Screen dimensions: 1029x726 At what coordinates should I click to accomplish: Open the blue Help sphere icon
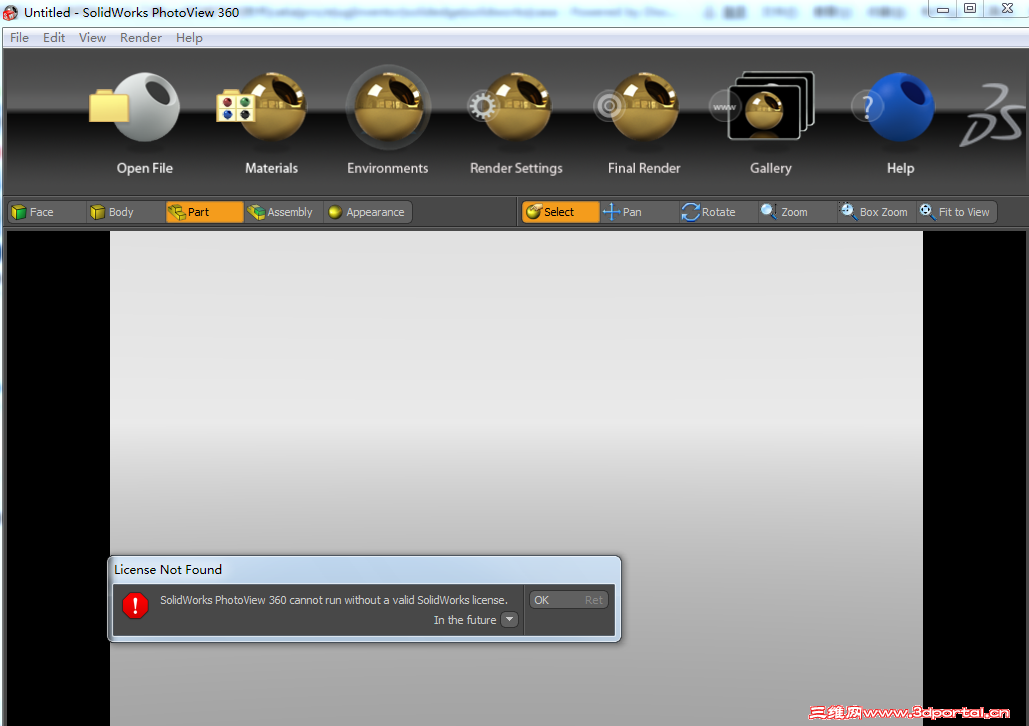pyautogui.click(x=893, y=107)
